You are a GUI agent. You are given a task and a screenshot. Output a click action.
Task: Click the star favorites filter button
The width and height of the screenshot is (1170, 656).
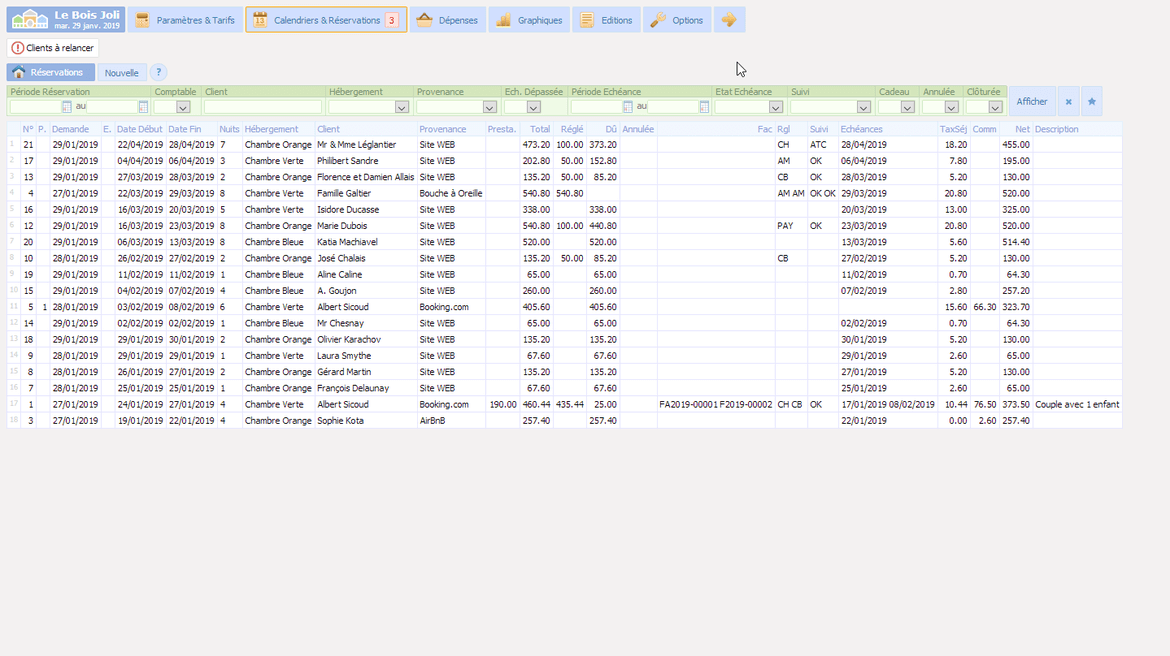click(1092, 102)
